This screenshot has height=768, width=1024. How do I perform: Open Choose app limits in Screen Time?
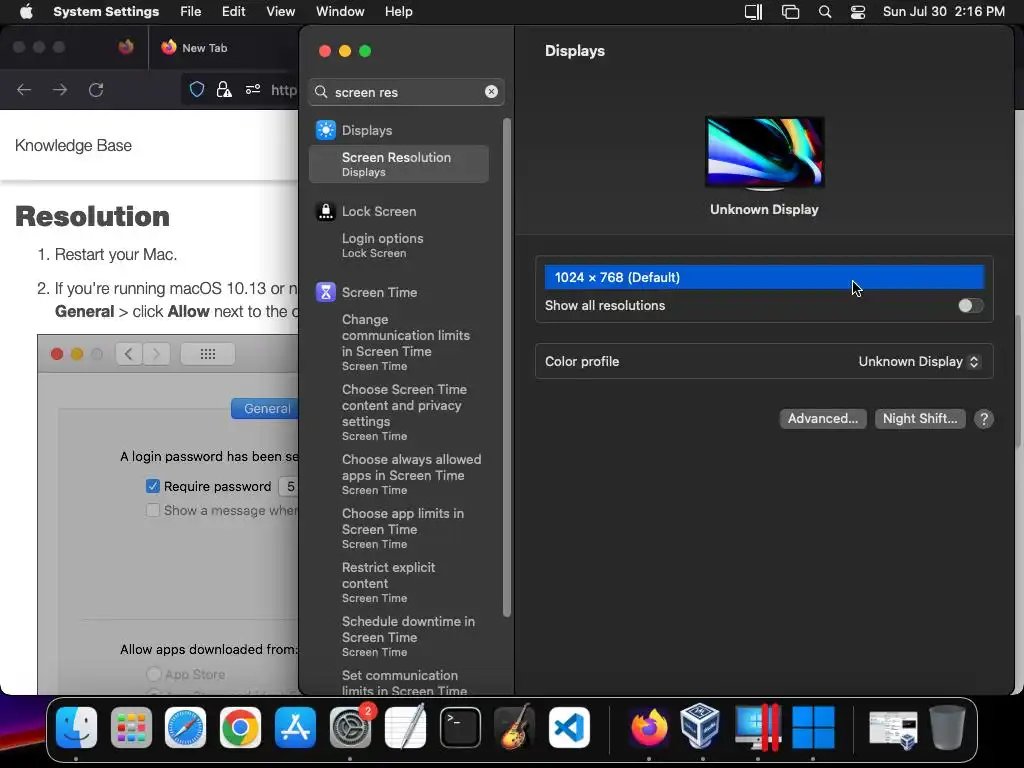(398, 528)
